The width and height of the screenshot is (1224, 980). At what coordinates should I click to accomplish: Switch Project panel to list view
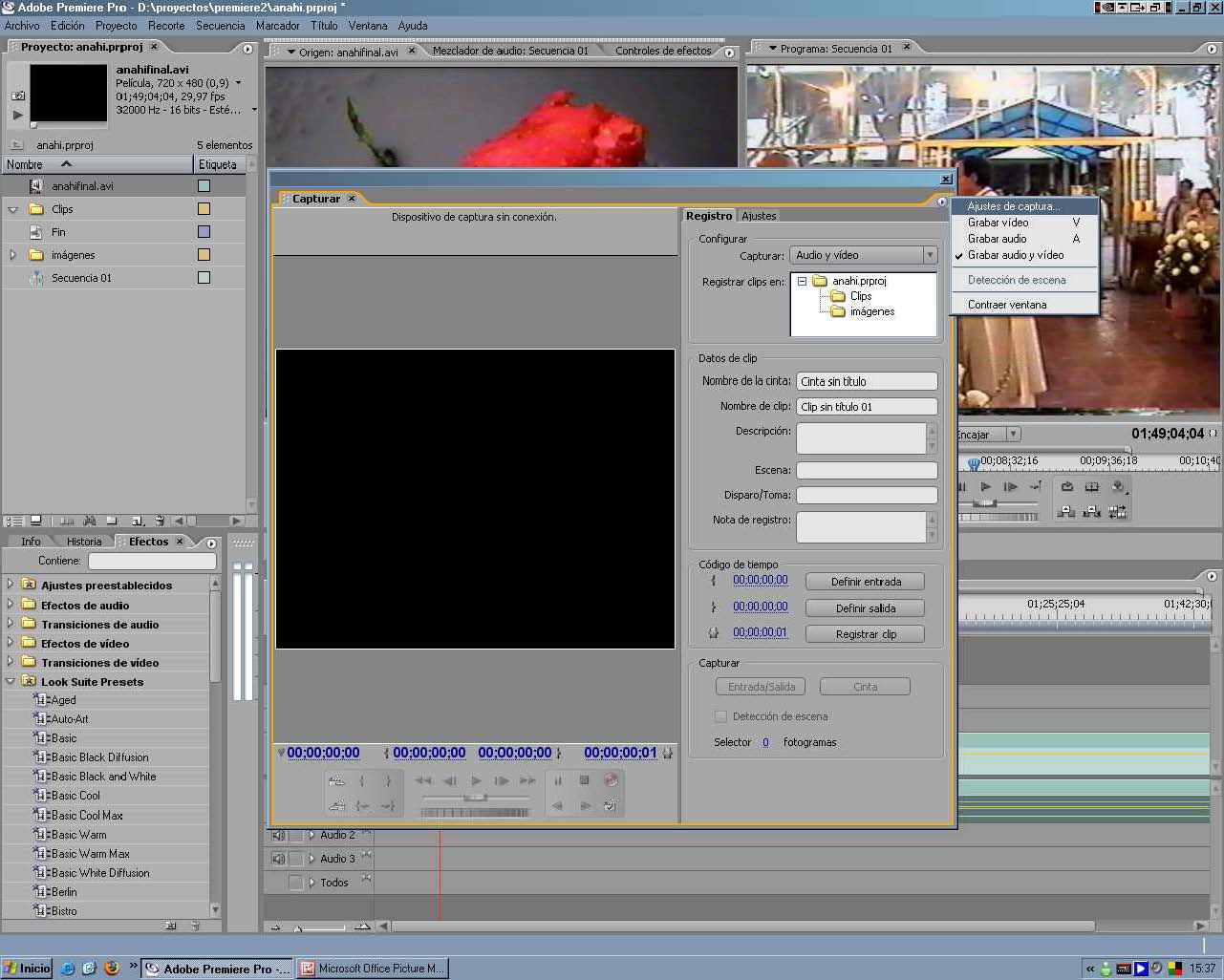point(13,521)
